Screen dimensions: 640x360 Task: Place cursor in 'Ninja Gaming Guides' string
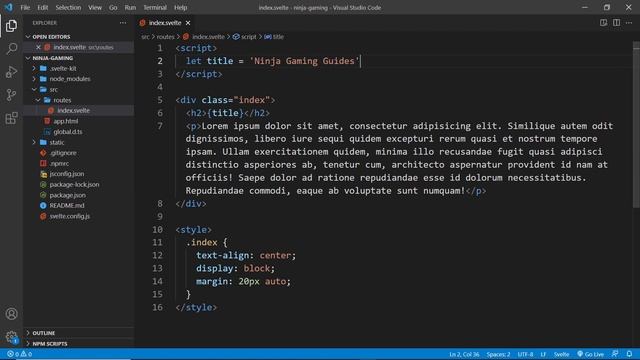click(x=304, y=61)
